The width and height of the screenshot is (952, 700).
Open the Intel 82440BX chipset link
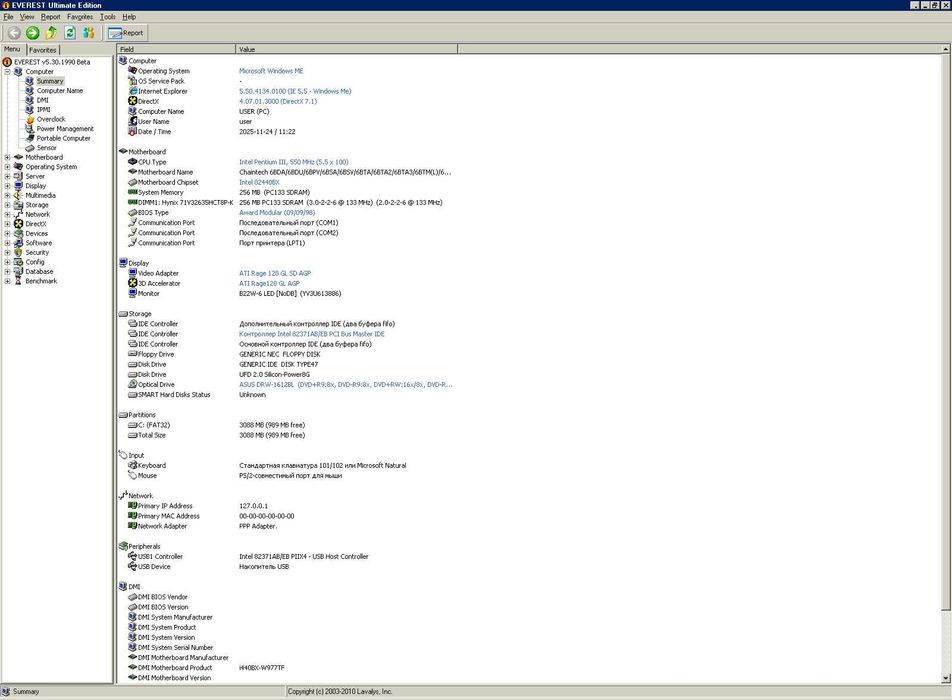coord(259,182)
